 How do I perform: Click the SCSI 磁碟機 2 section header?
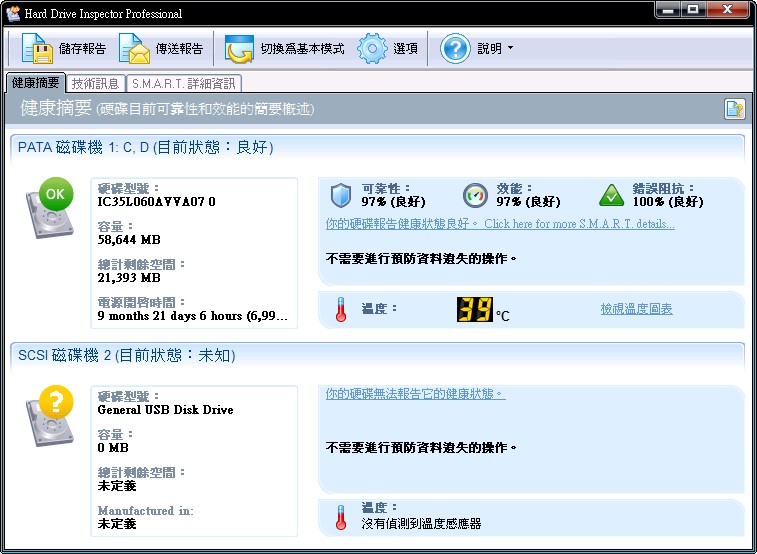point(377,356)
